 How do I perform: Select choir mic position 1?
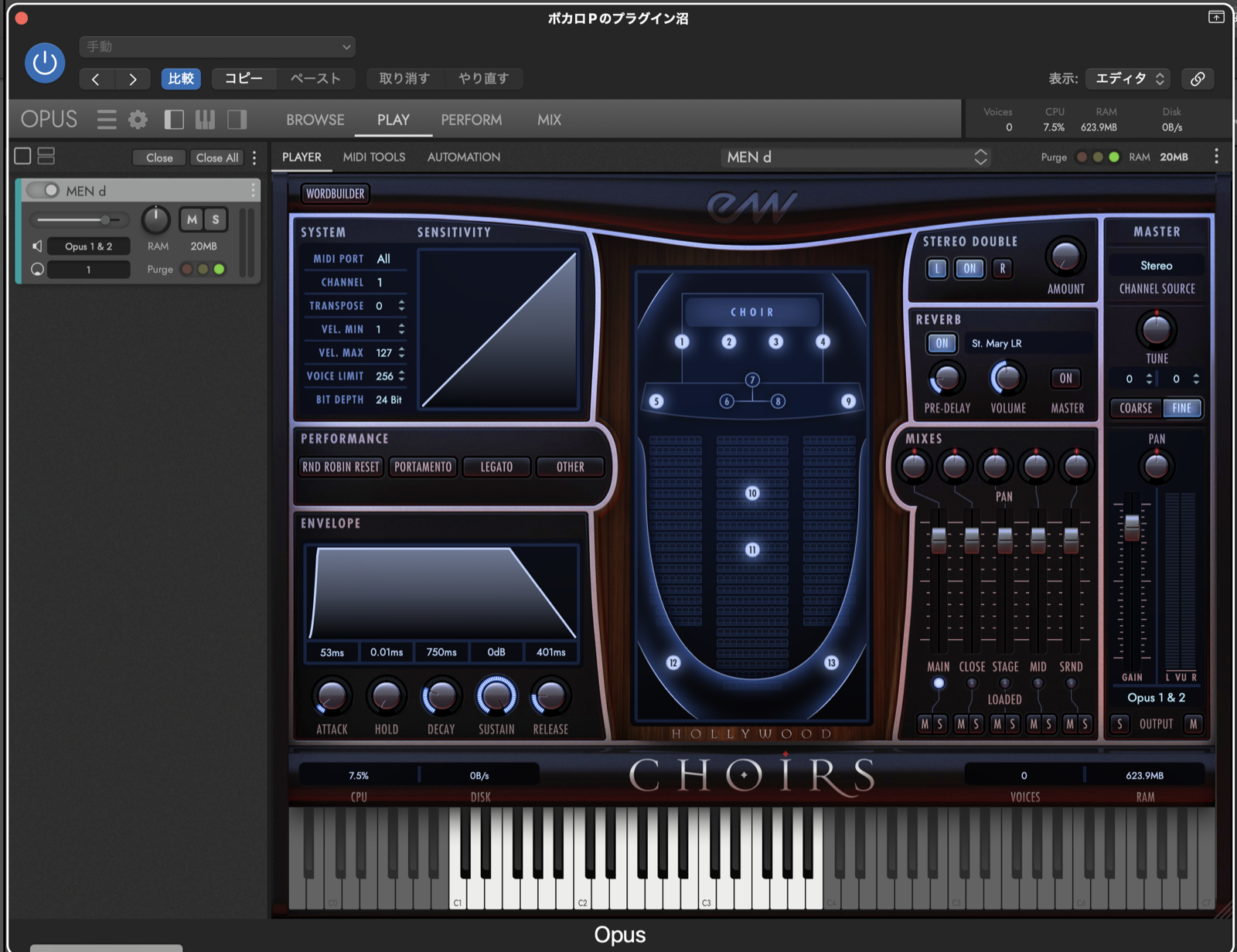pyautogui.click(x=681, y=342)
